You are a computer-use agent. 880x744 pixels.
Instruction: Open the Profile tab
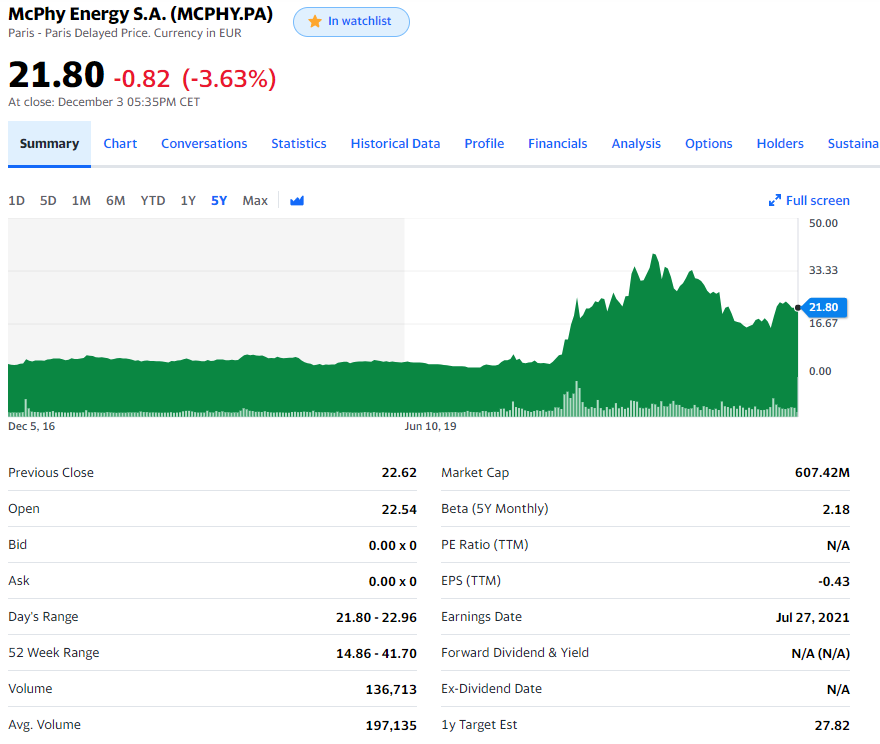(484, 144)
